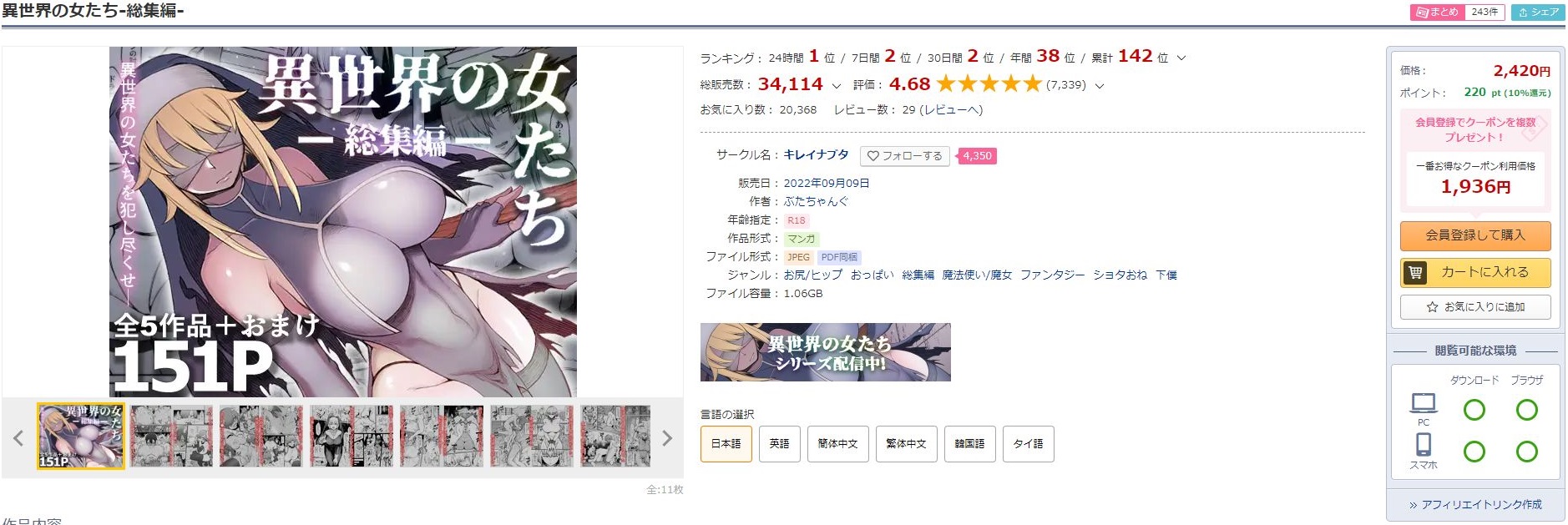Click the five-star rating icons
The image size is (1568, 525).
pos(989,83)
